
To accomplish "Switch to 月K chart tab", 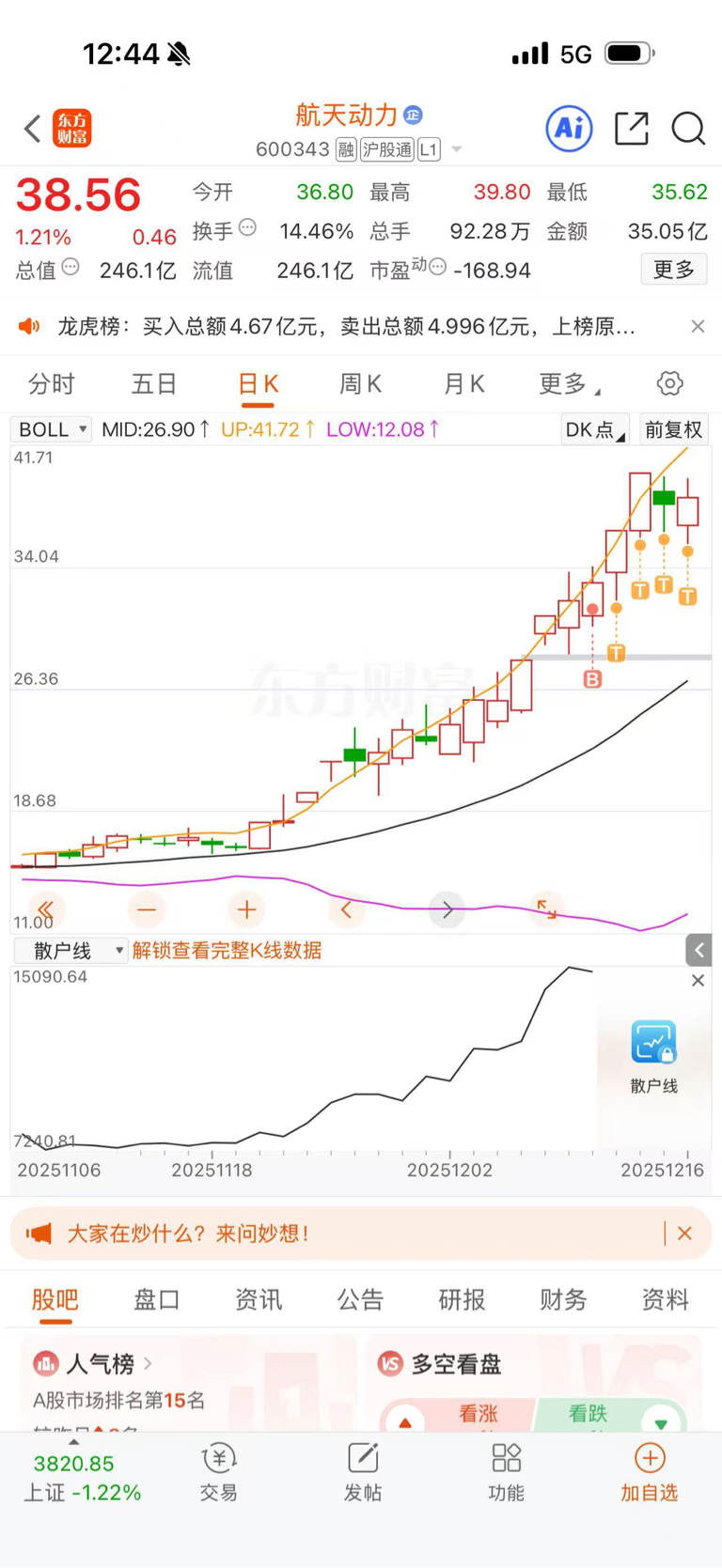I will 463,383.
